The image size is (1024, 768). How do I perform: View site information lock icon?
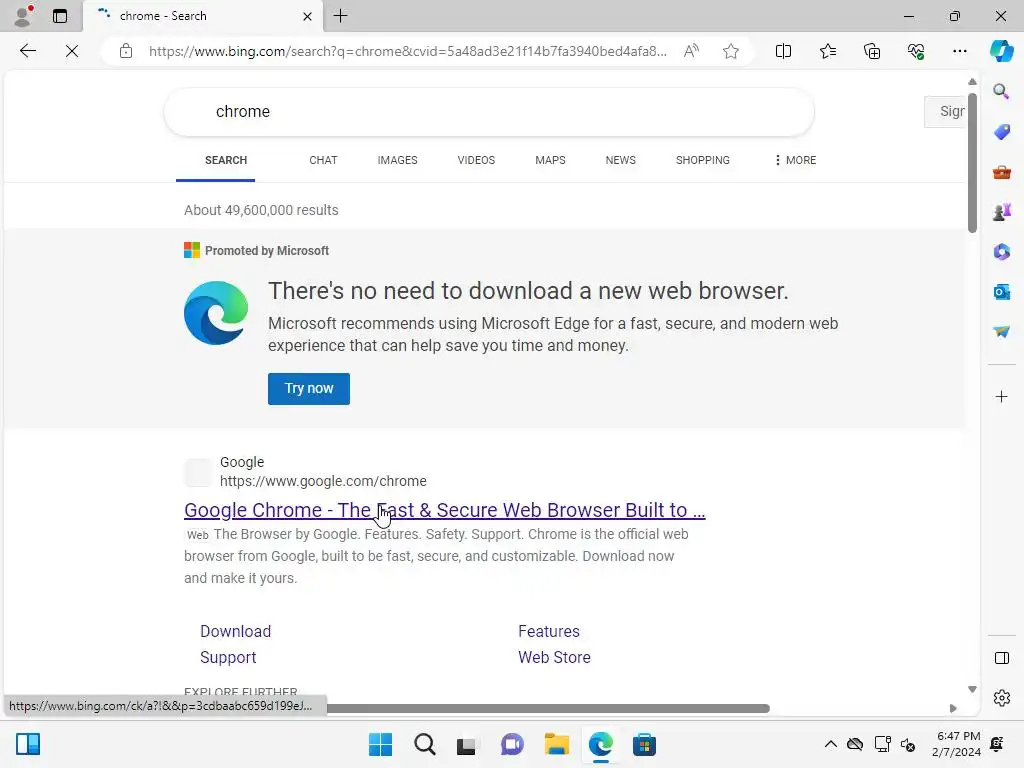coord(126,51)
